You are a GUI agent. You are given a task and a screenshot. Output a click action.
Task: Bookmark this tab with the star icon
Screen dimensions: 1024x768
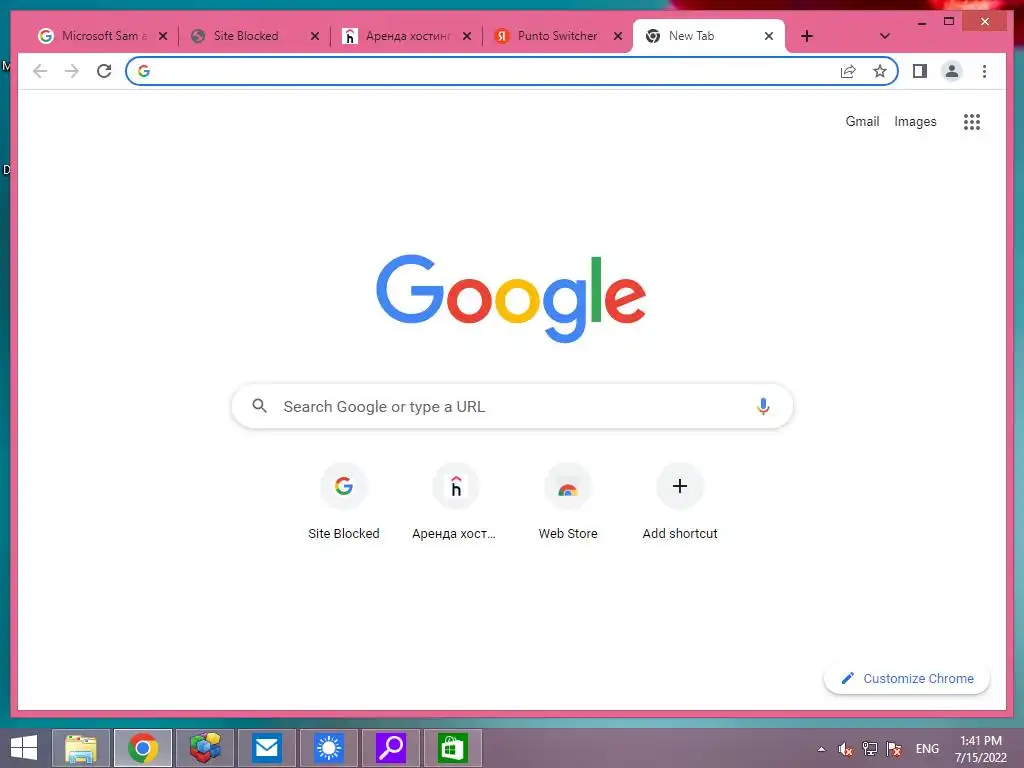pyautogui.click(x=880, y=71)
